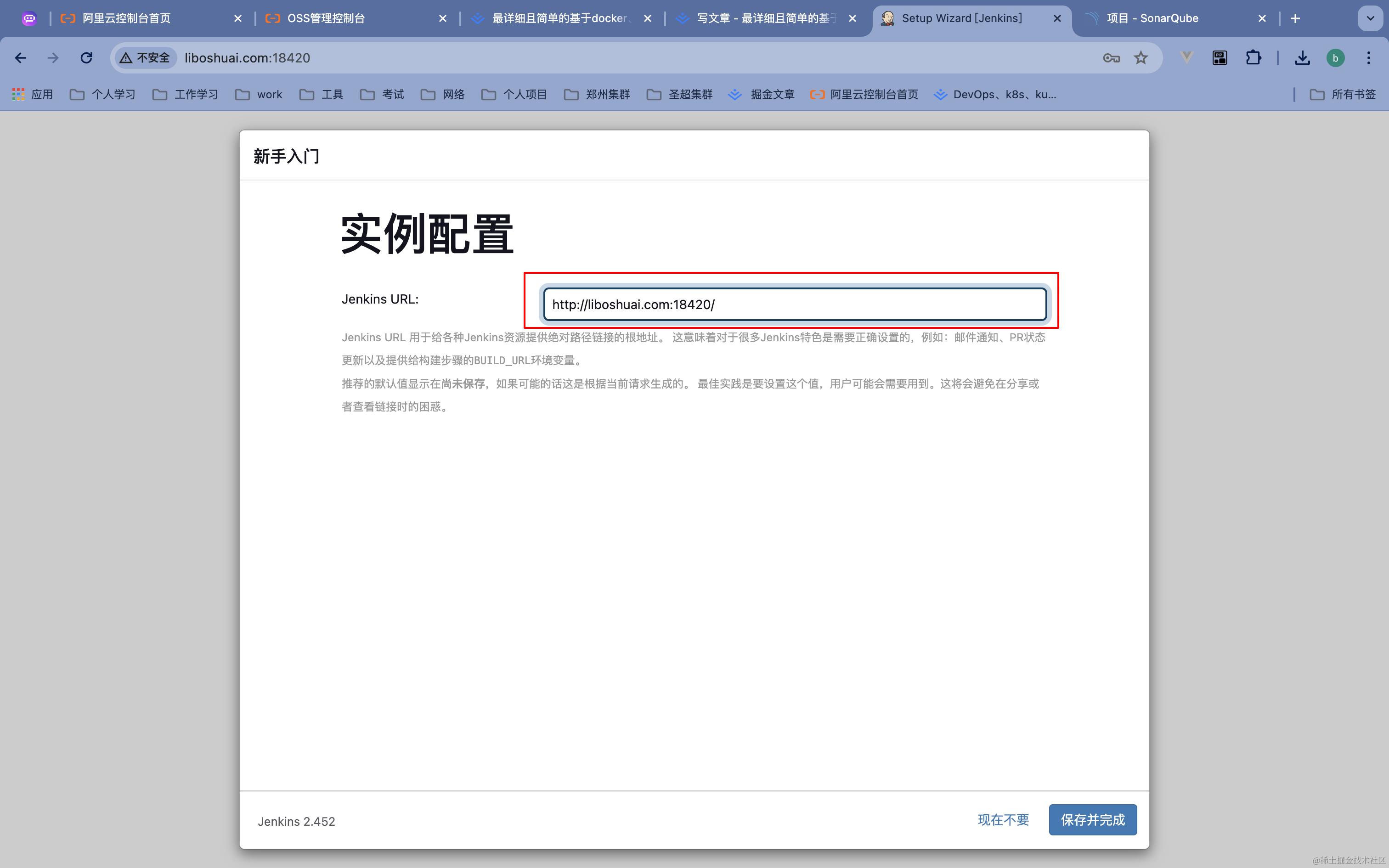
Task: Click the browser back arrow
Action: tap(21, 58)
